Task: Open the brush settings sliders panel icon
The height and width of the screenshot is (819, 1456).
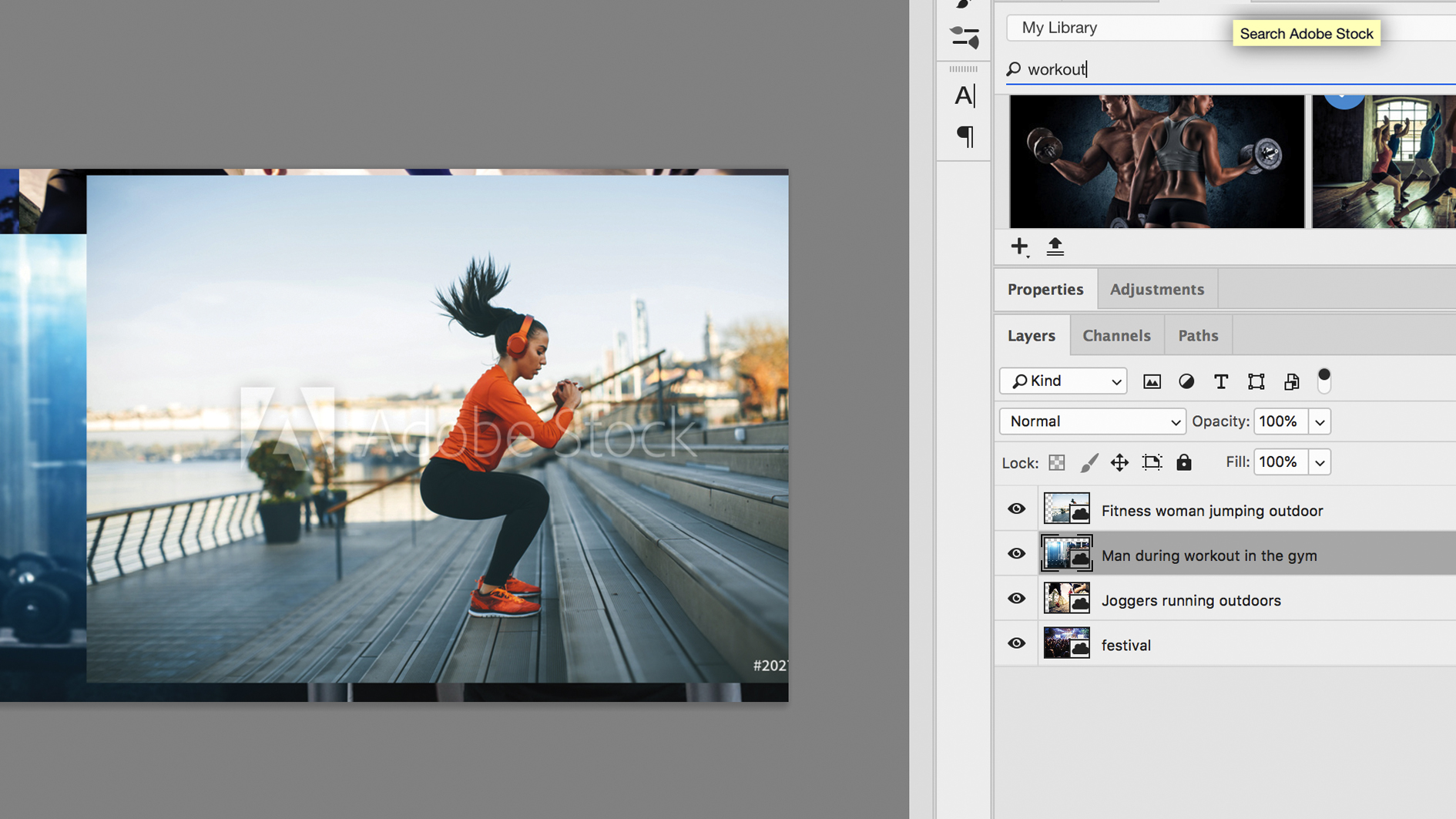Action: pyautogui.click(x=965, y=37)
